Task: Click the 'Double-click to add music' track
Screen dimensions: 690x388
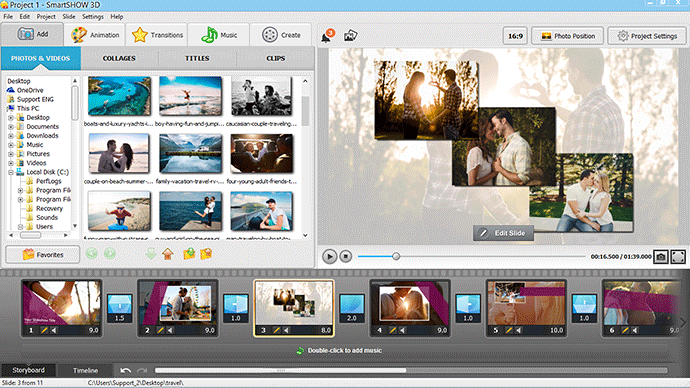Action: point(345,351)
